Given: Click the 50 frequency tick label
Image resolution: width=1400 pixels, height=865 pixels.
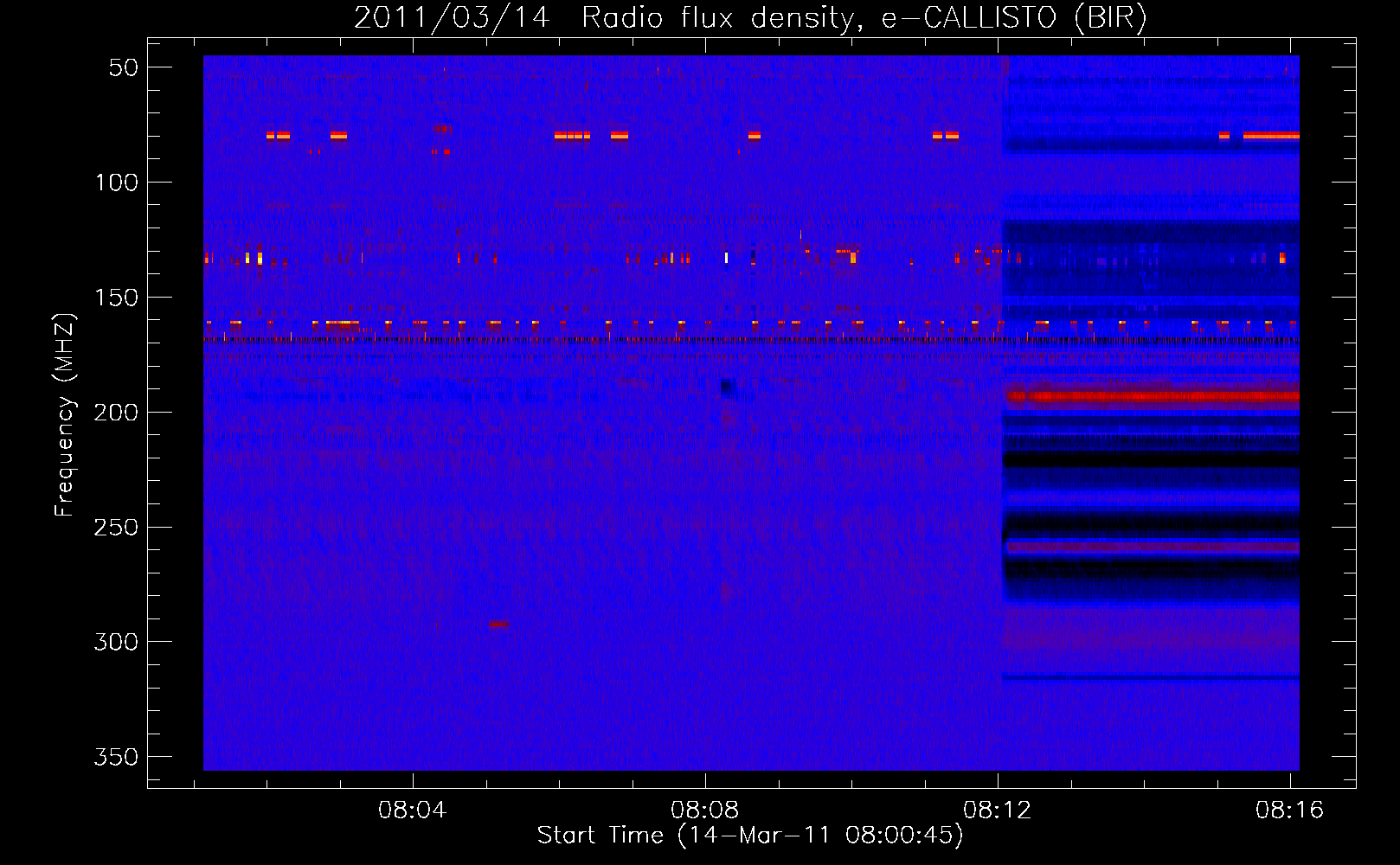Looking at the screenshot, I should (124, 67).
